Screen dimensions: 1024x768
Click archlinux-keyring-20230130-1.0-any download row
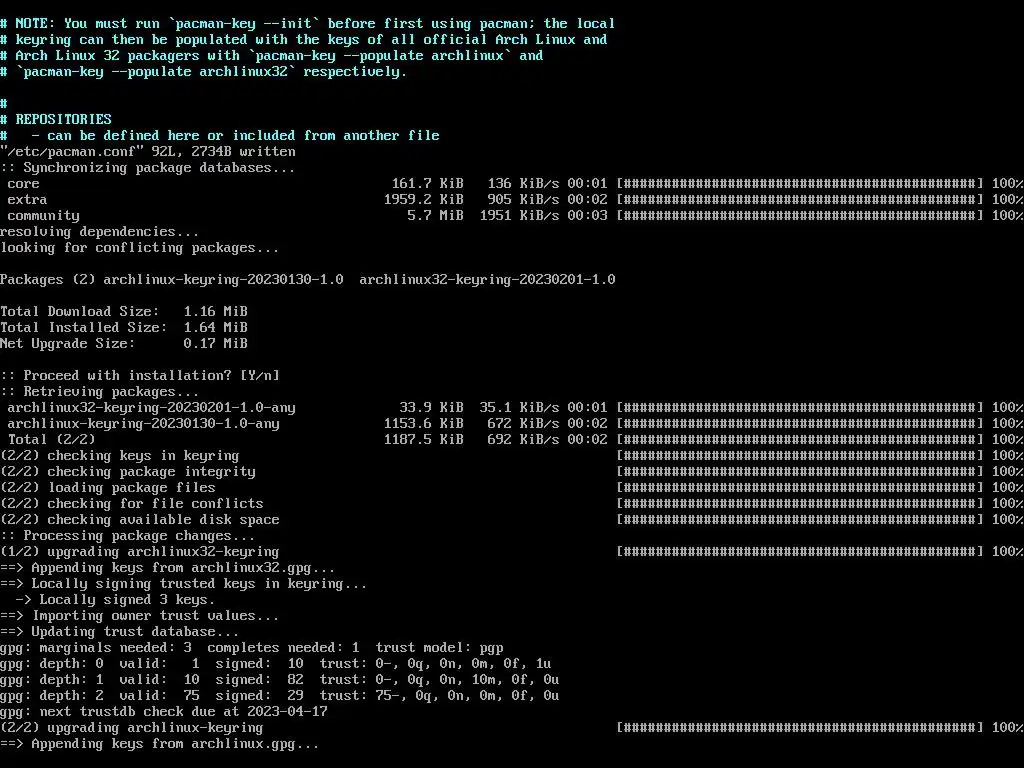pyautogui.click(x=515, y=424)
